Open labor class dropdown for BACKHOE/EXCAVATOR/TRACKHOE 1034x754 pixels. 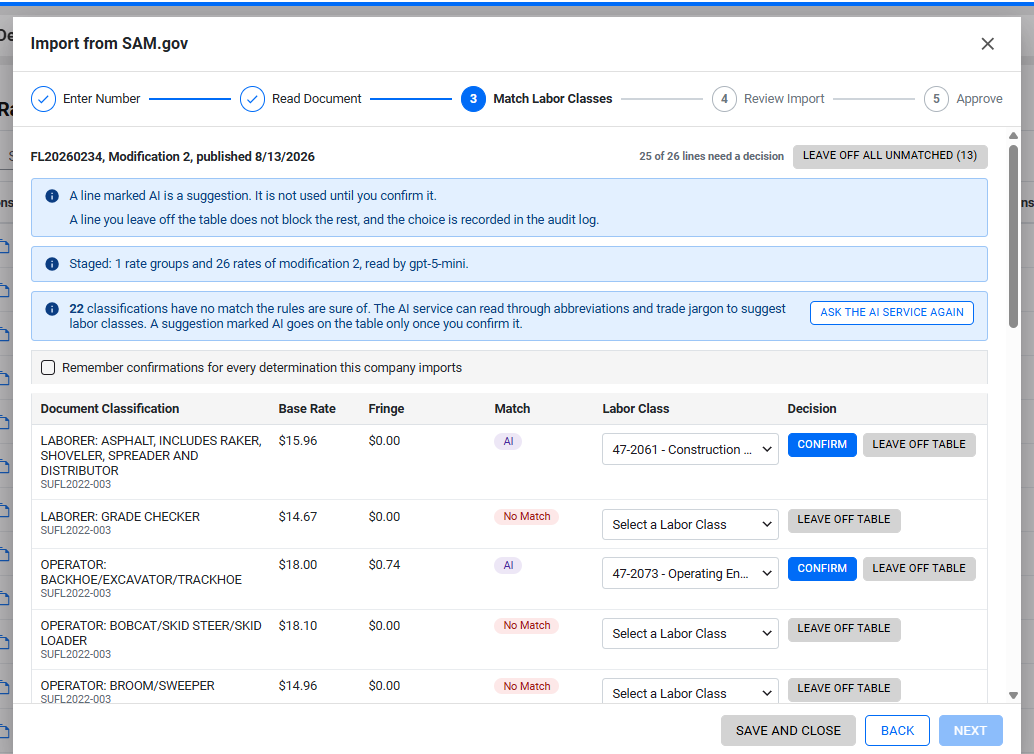coord(690,573)
